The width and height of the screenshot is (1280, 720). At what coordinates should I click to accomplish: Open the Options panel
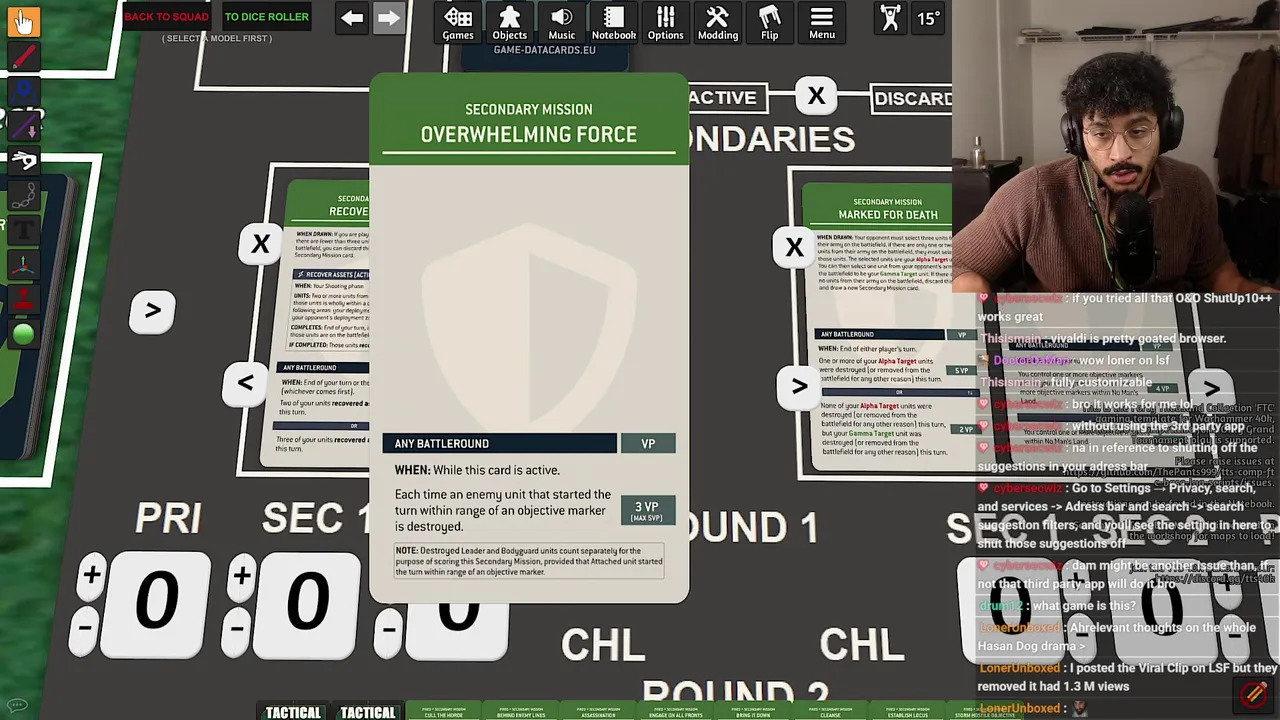[665, 23]
